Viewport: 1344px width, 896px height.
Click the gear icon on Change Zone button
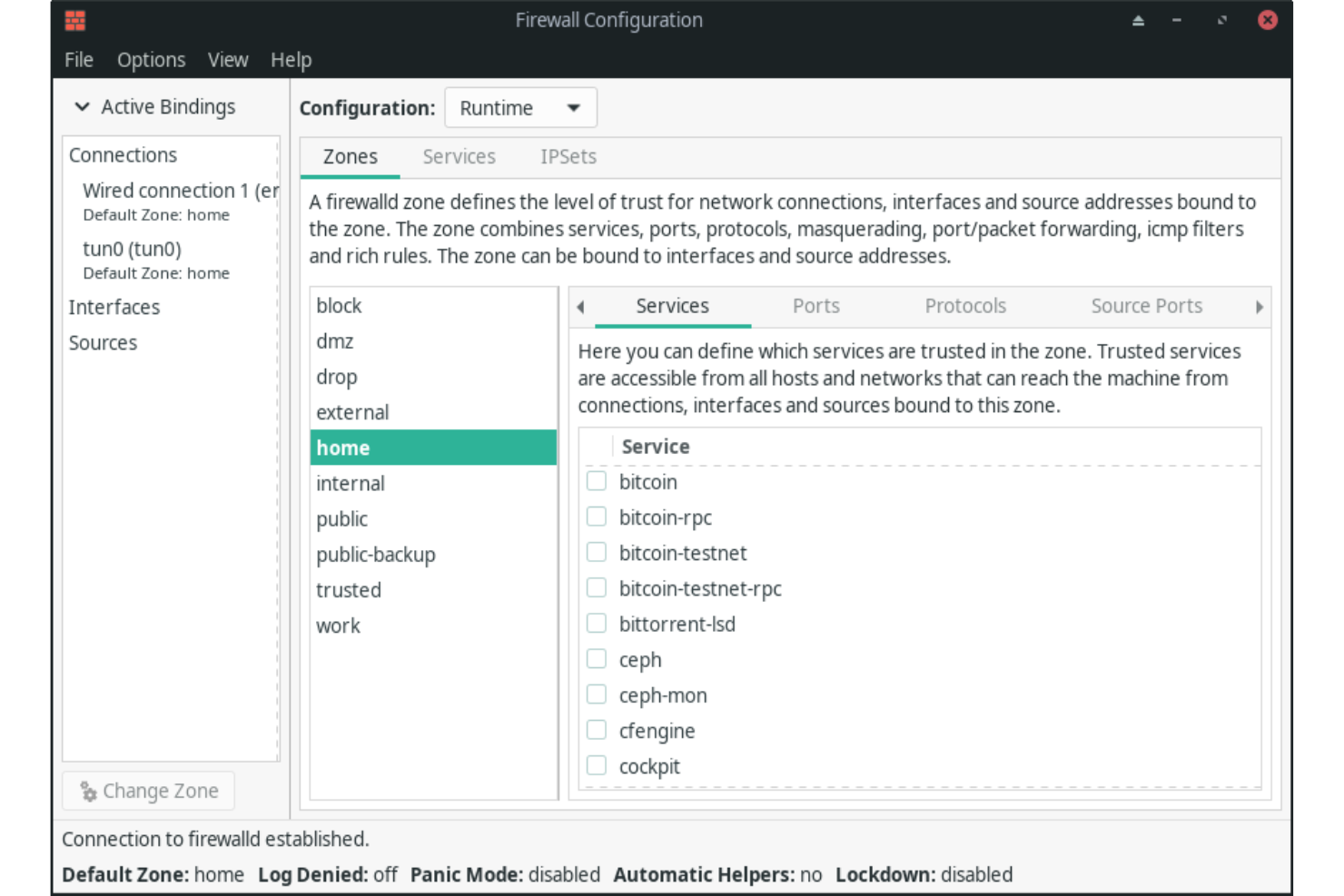[88, 792]
